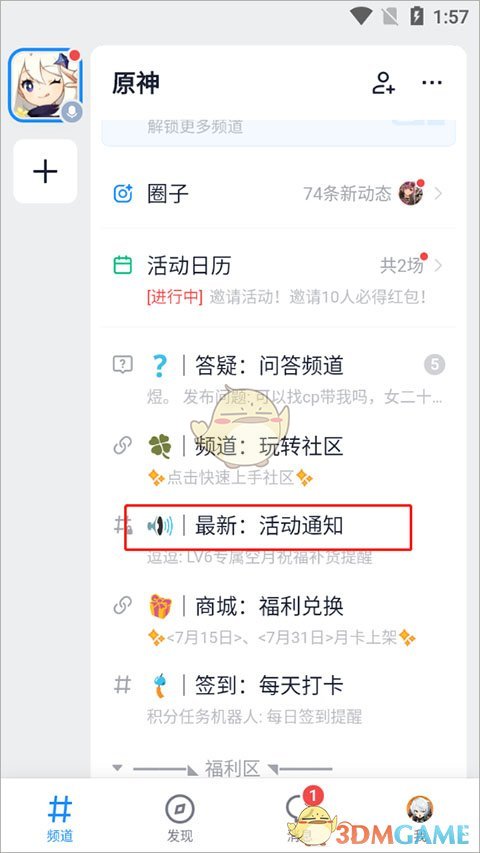Add a new server with plus button
The width and height of the screenshot is (480, 853).
[x=45, y=171]
